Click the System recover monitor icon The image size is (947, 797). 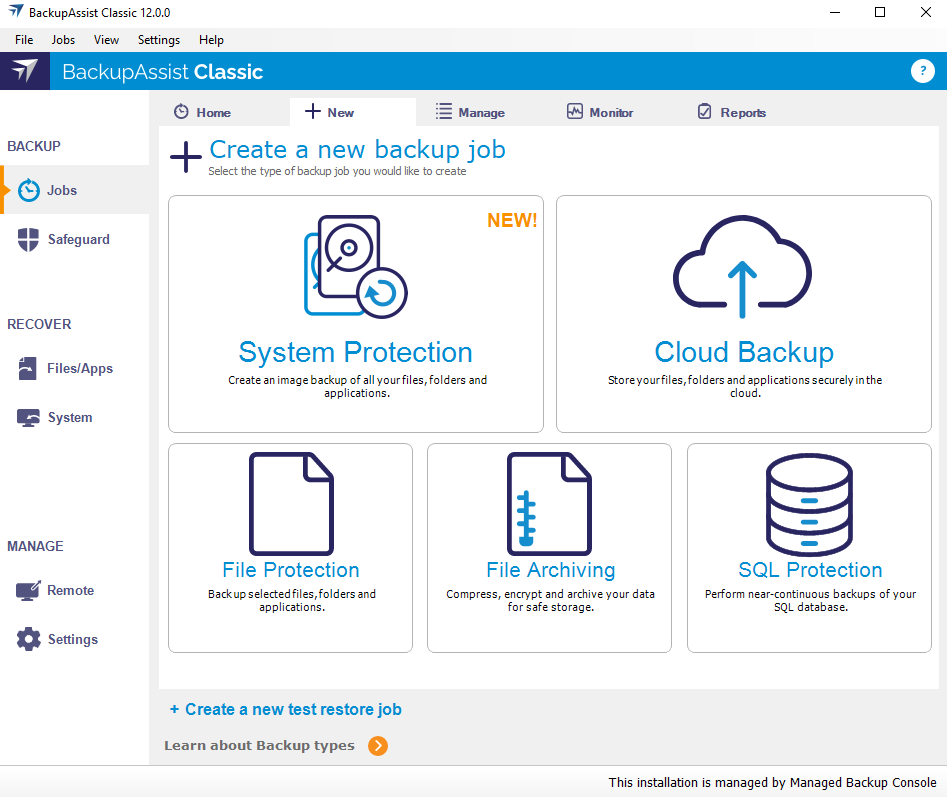click(28, 418)
